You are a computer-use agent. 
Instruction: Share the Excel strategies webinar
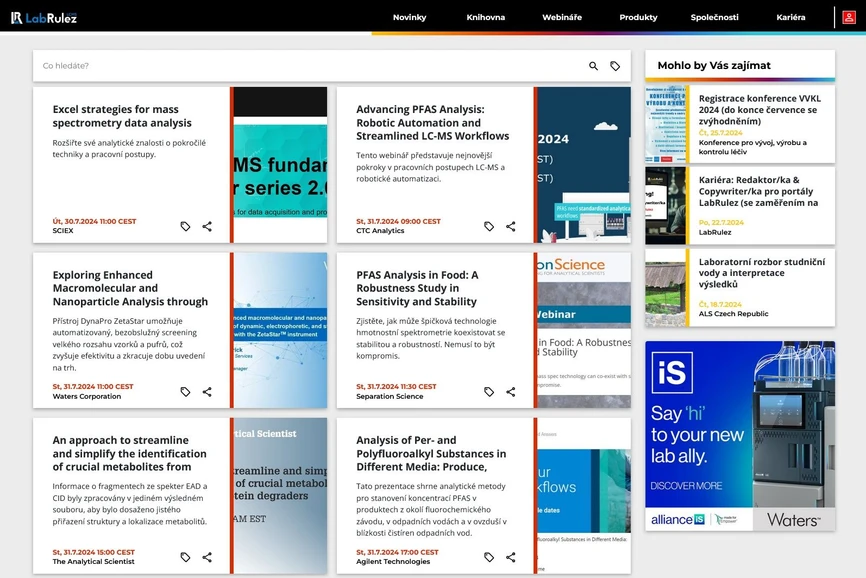[x=207, y=226]
